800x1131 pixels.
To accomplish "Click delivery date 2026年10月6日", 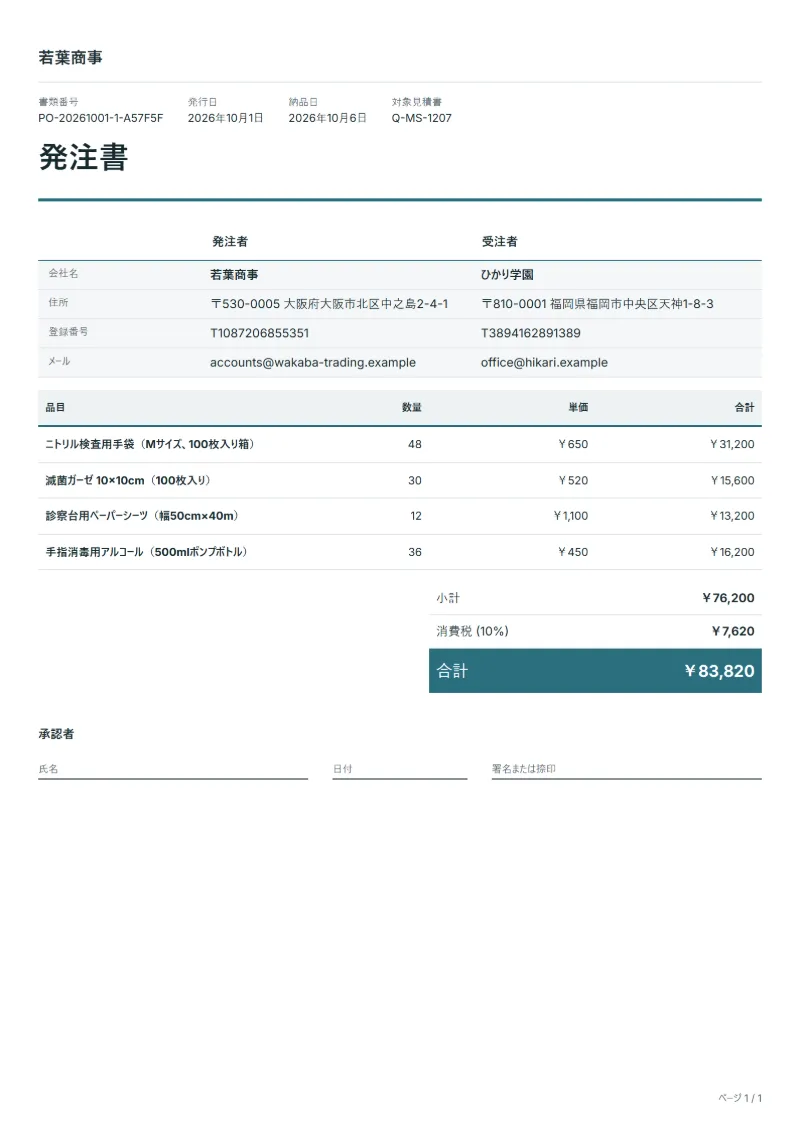I will tap(327, 118).
